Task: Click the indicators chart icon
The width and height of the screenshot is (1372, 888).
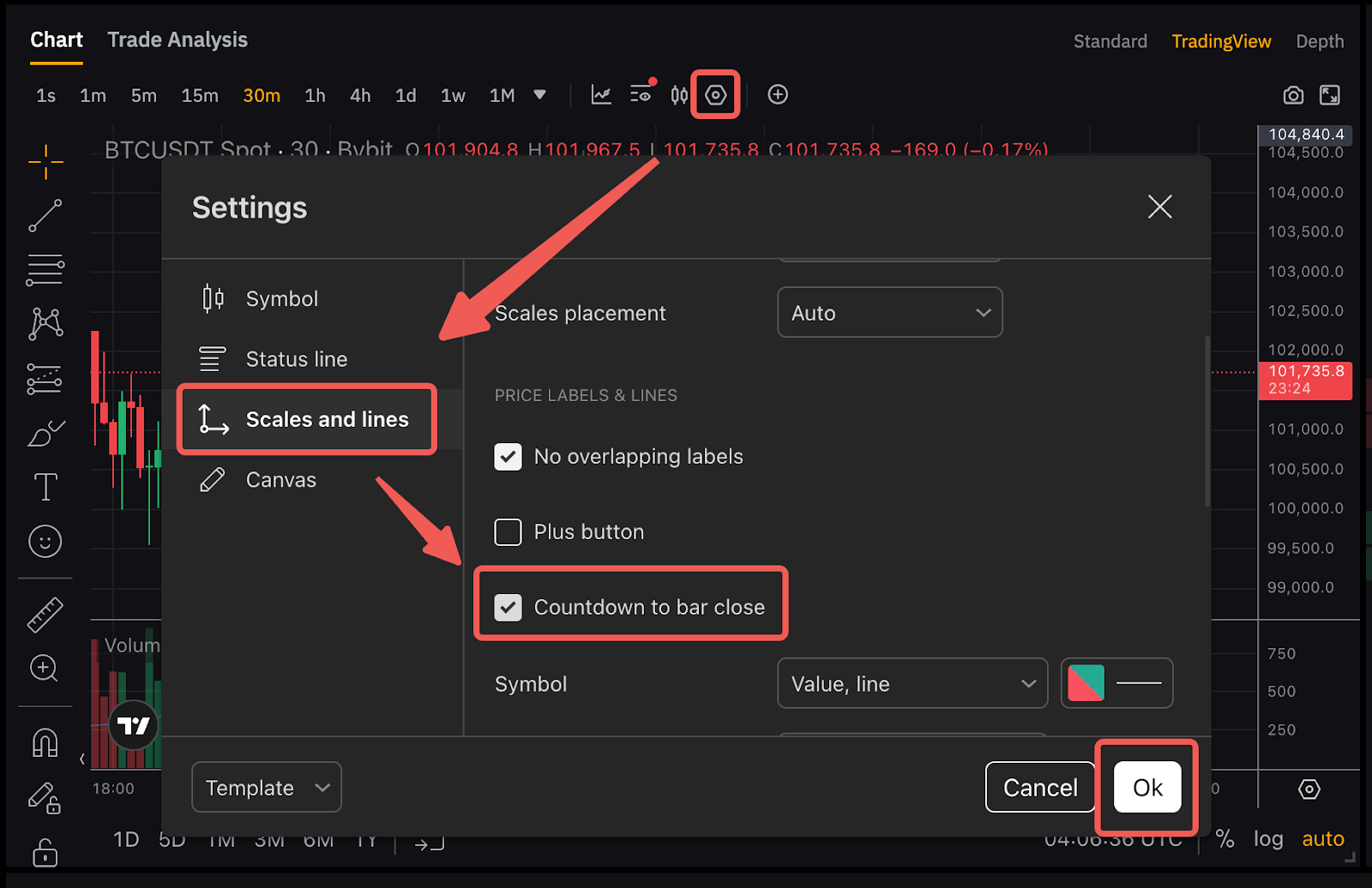Action: pyautogui.click(x=601, y=94)
